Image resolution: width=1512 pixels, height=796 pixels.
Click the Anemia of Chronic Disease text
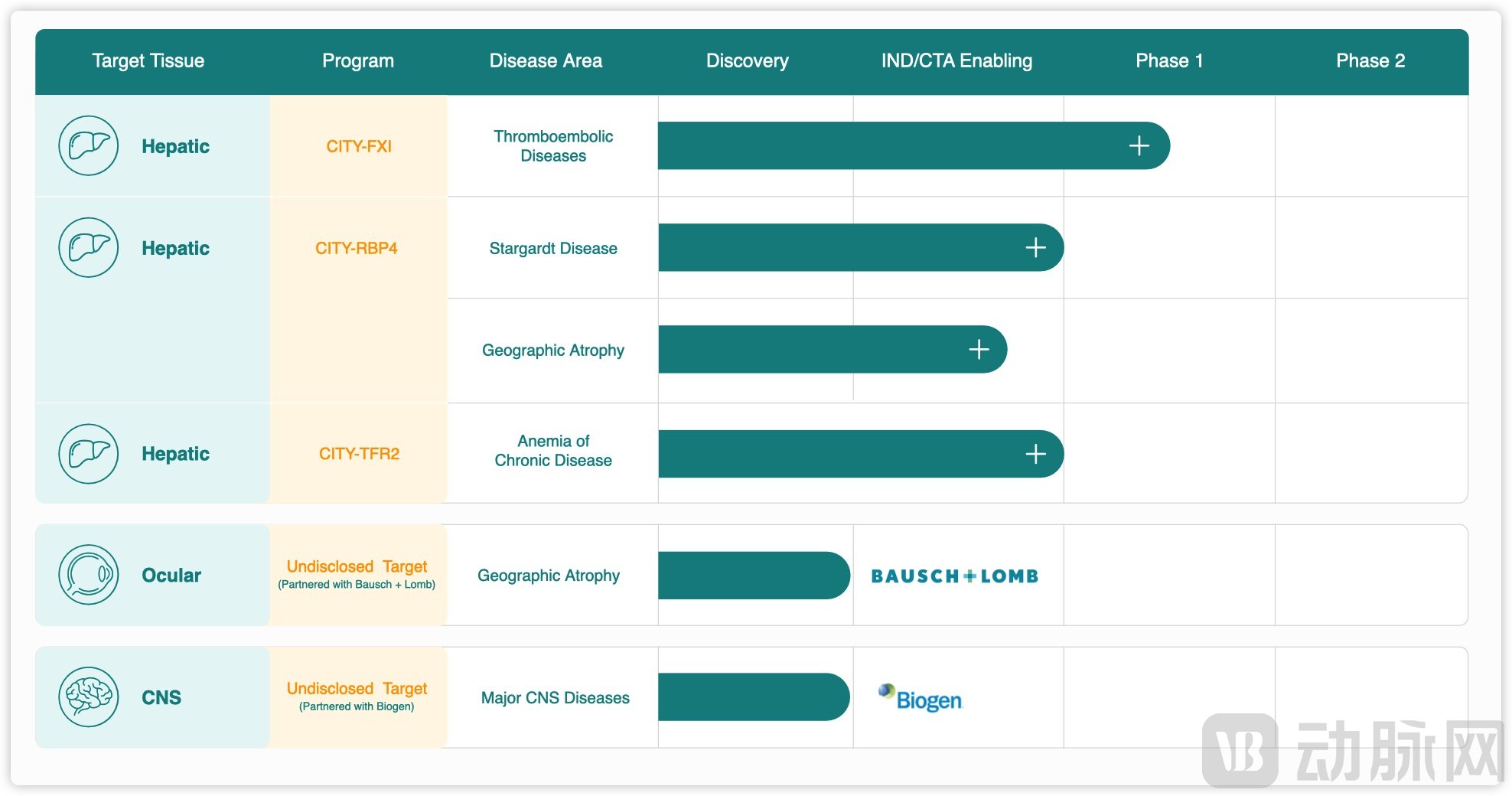(x=553, y=450)
